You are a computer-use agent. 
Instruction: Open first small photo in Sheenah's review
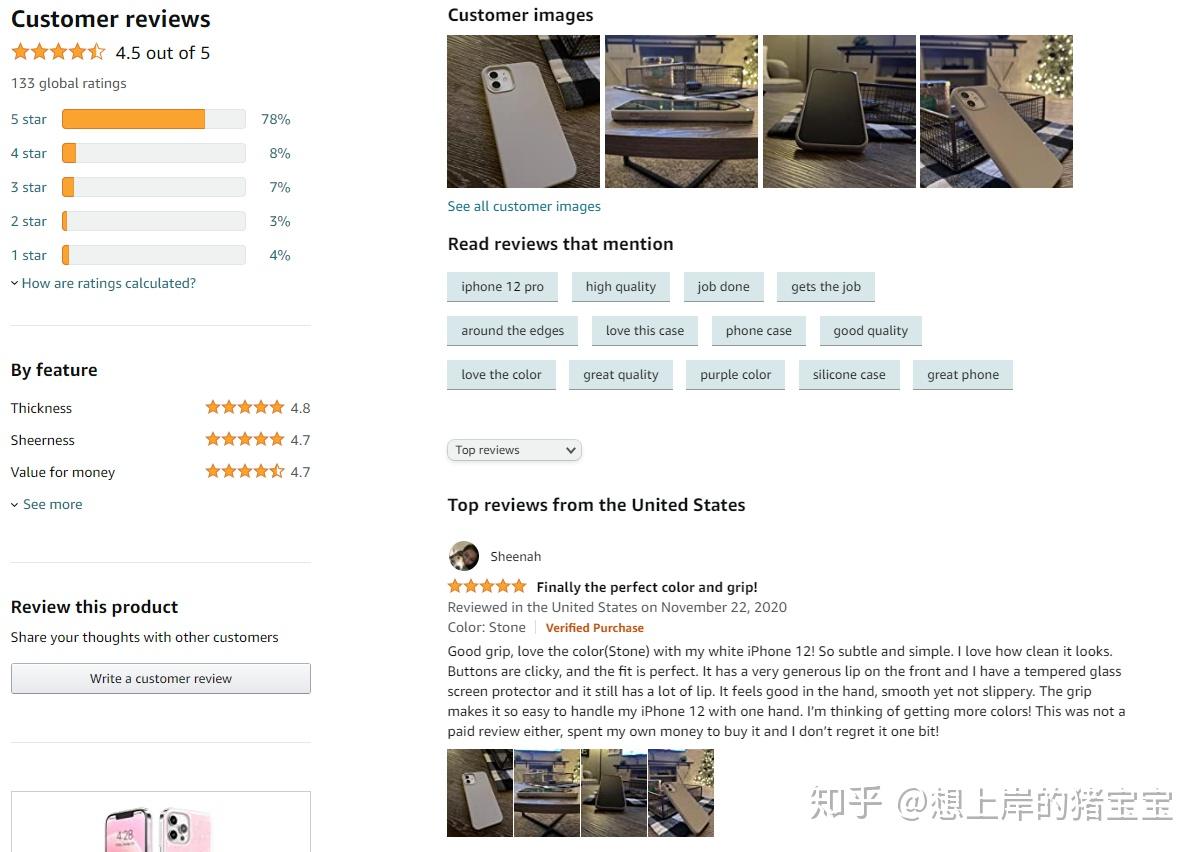(480, 793)
